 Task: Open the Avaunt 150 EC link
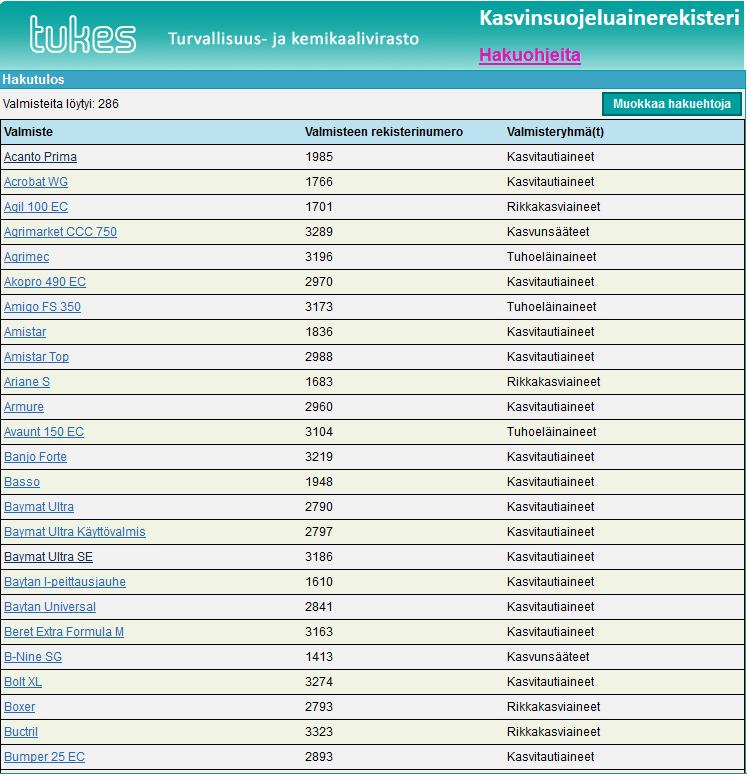[44, 432]
